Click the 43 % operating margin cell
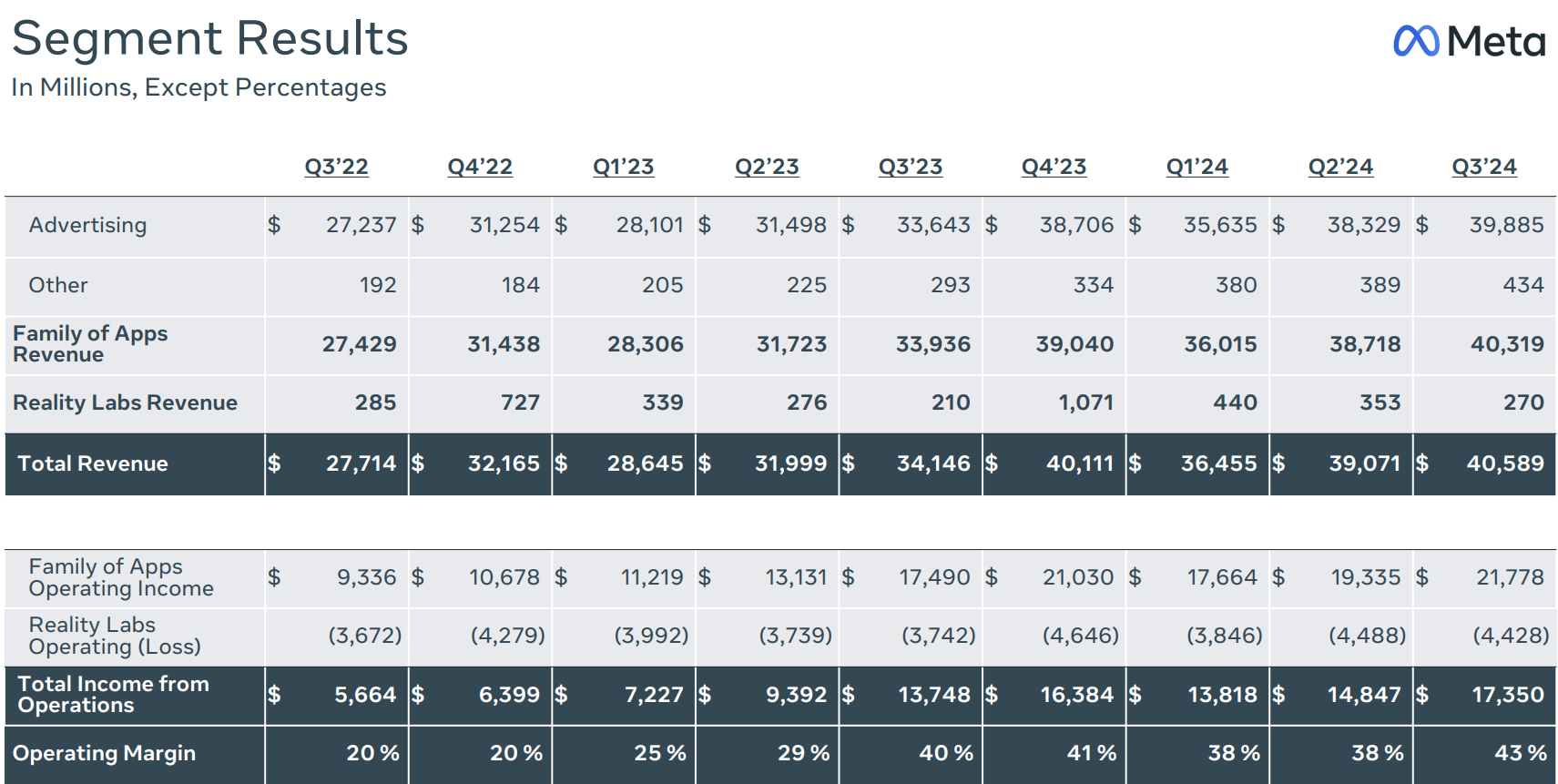The image size is (1558, 784). [x=1520, y=753]
